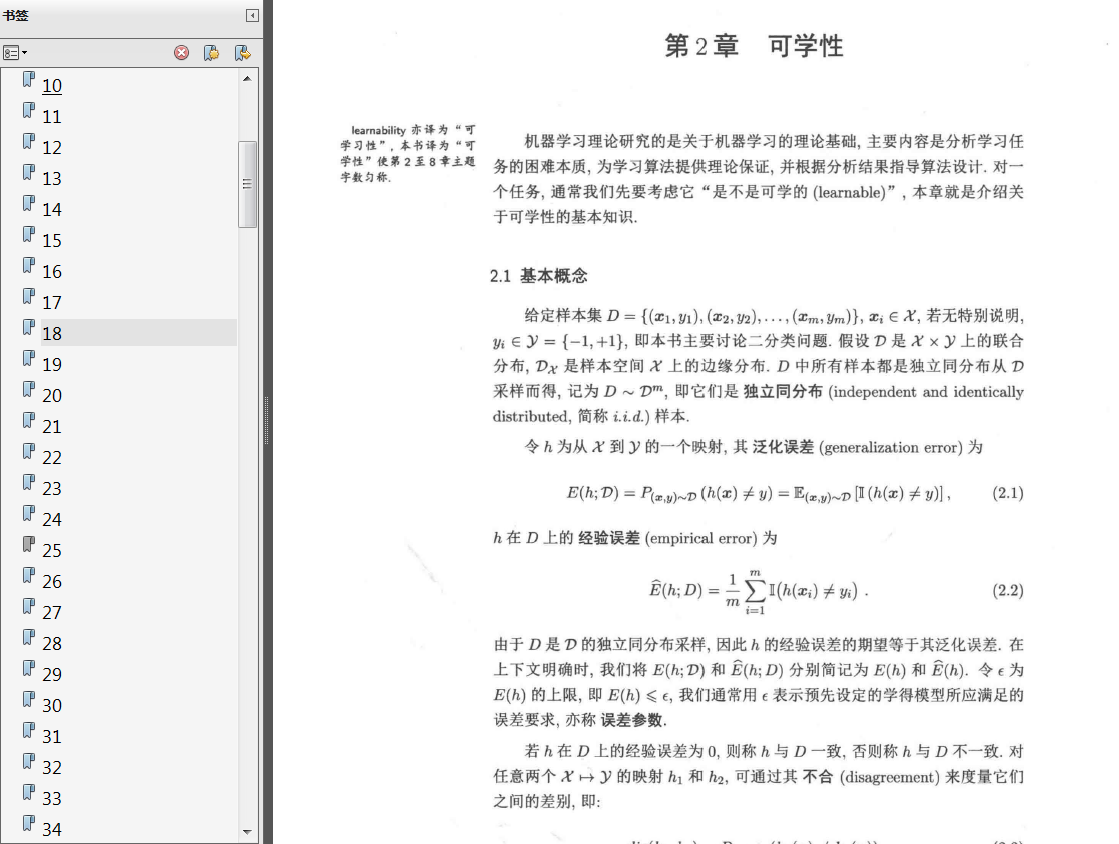Create a new bookmark using the star bookmark icon

point(212,53)
